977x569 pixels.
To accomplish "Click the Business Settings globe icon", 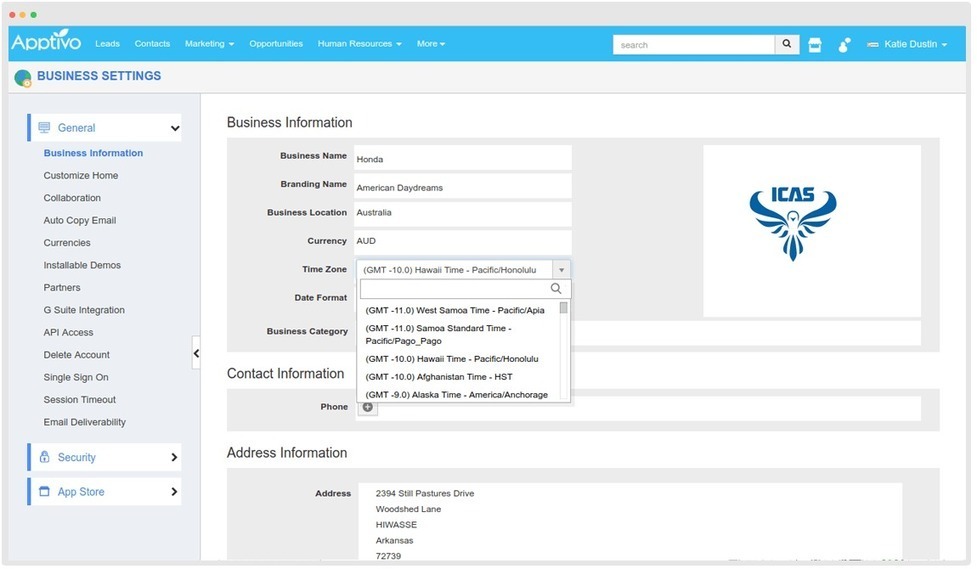I will 23,77.
